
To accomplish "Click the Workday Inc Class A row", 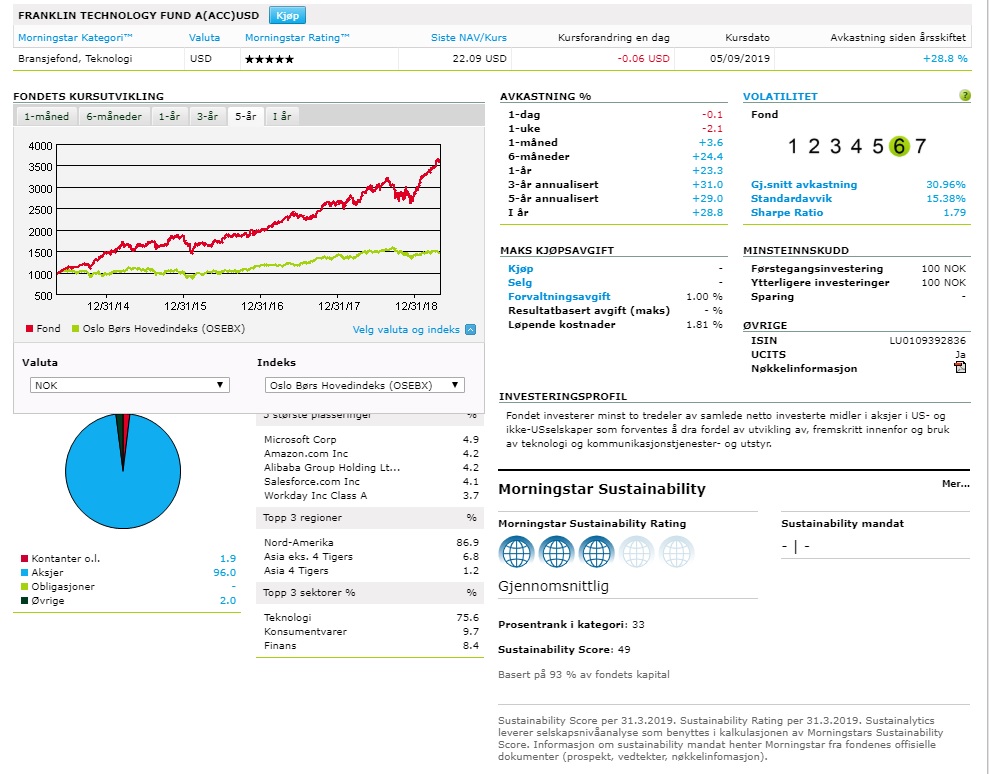I will click(371, 495).
